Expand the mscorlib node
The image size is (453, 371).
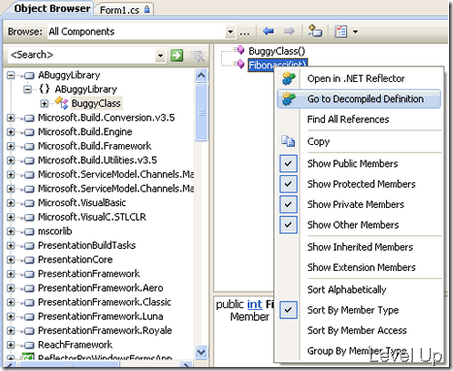(x=11, y=231)
